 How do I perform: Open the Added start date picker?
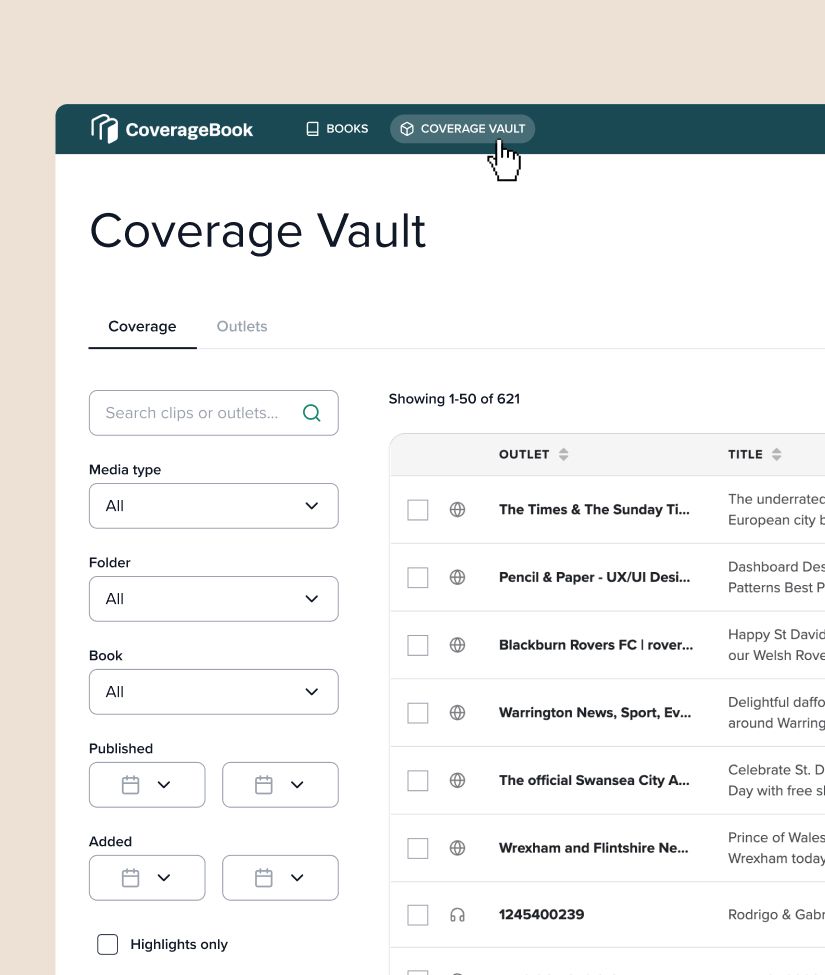147,878
